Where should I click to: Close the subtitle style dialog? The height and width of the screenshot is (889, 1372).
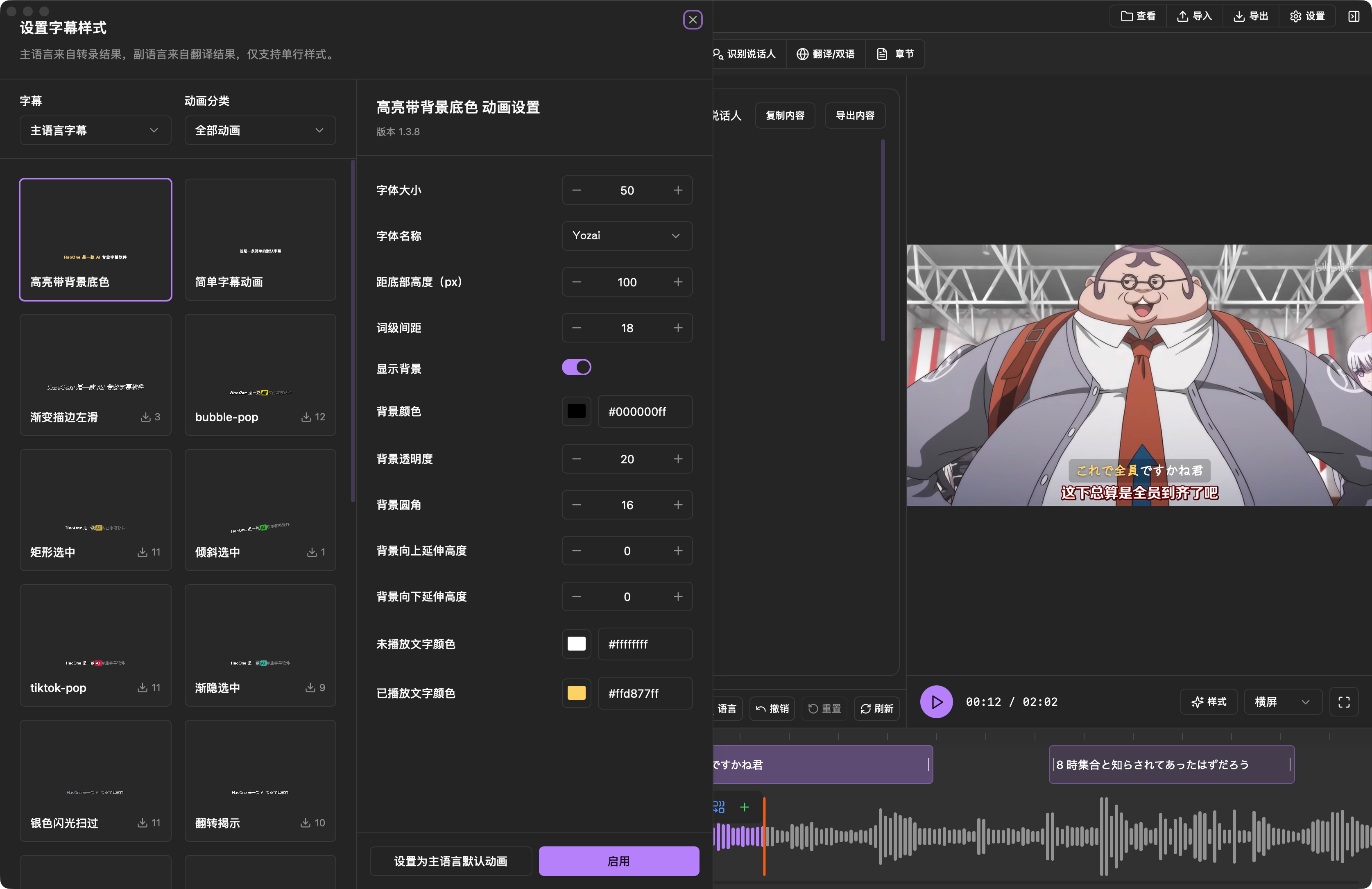[692, 20]
